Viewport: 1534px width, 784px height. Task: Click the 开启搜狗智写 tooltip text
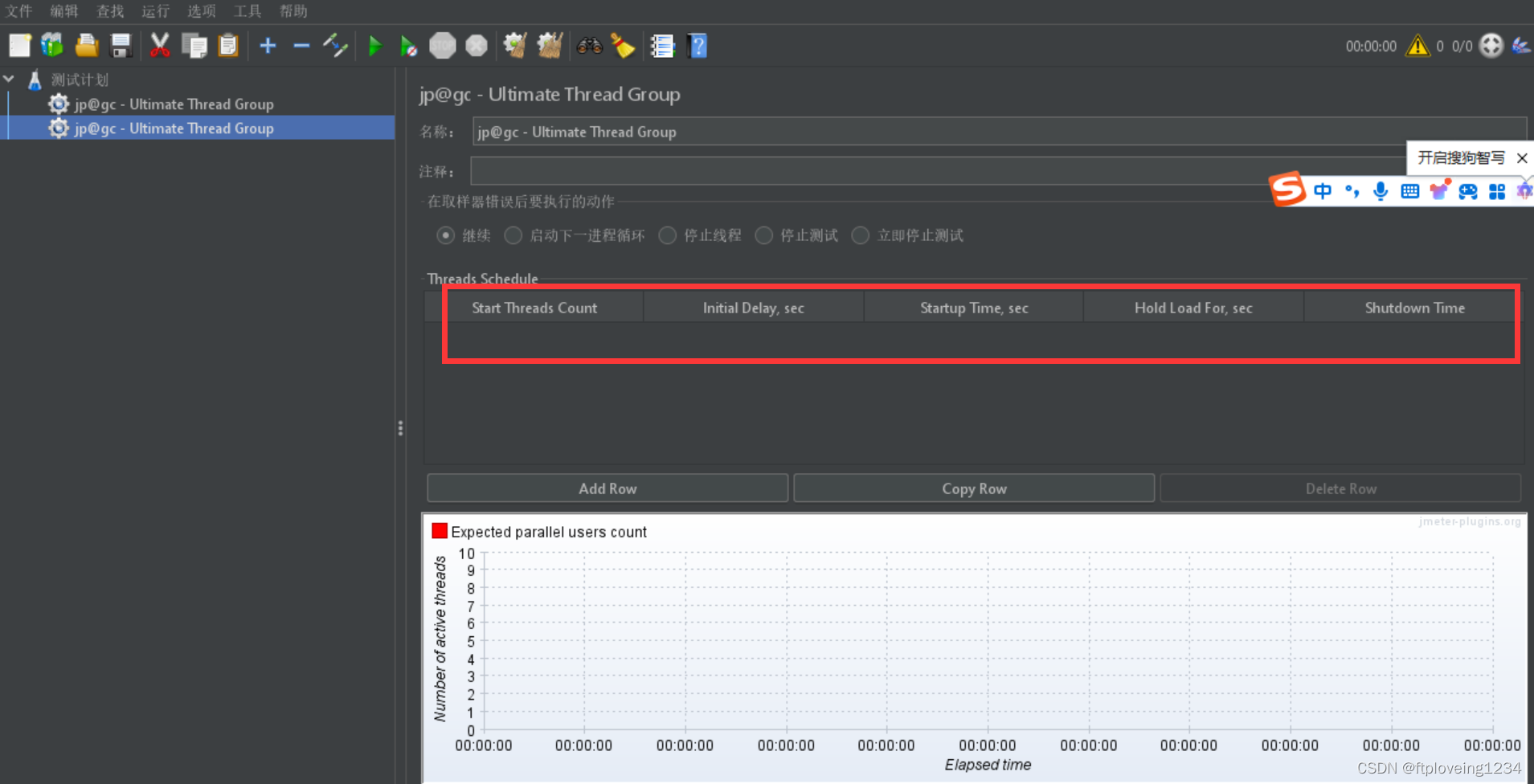point(1461,157)
